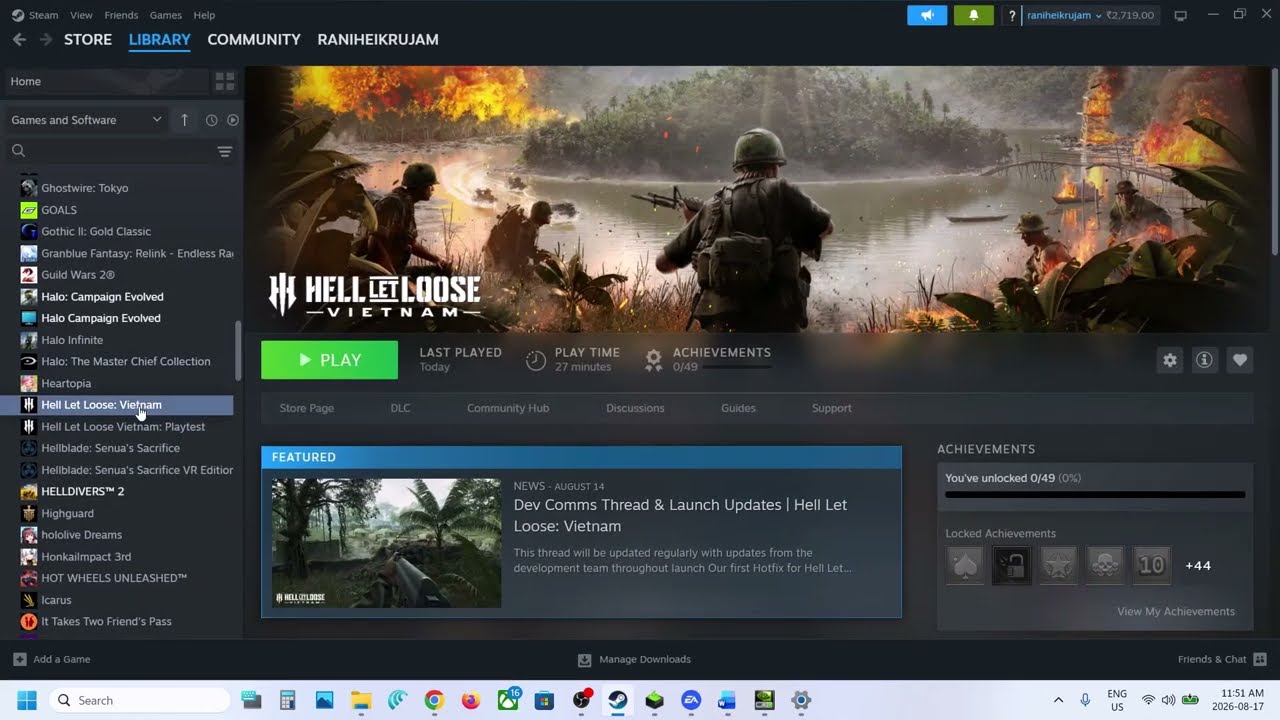
Task: Open the Support link
Action: point(832,408)
